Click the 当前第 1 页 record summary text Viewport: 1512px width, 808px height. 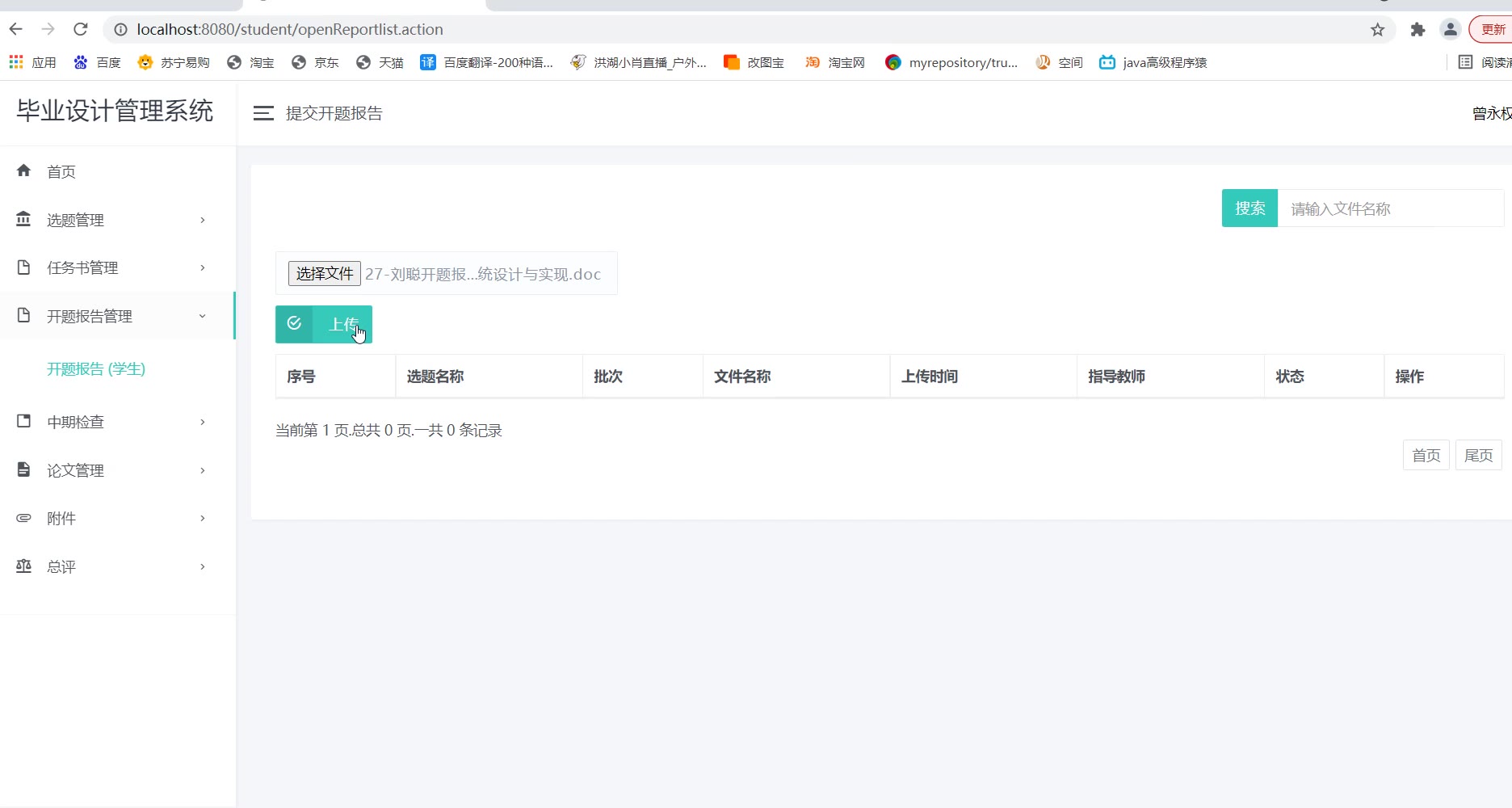coord(388,431)
